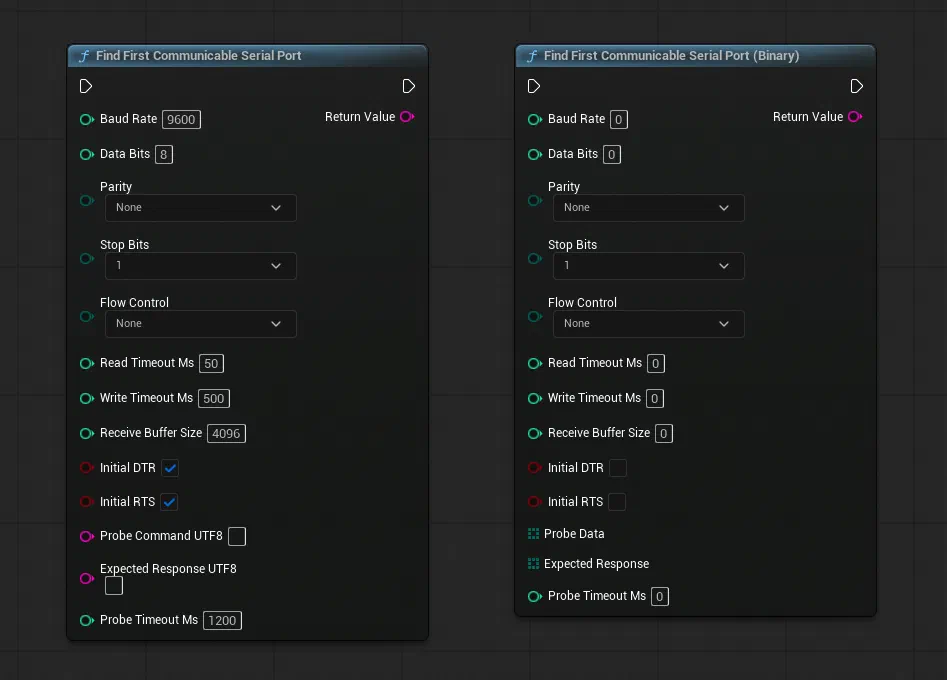Open Parity dropdown on Binary node

(649, 208)
